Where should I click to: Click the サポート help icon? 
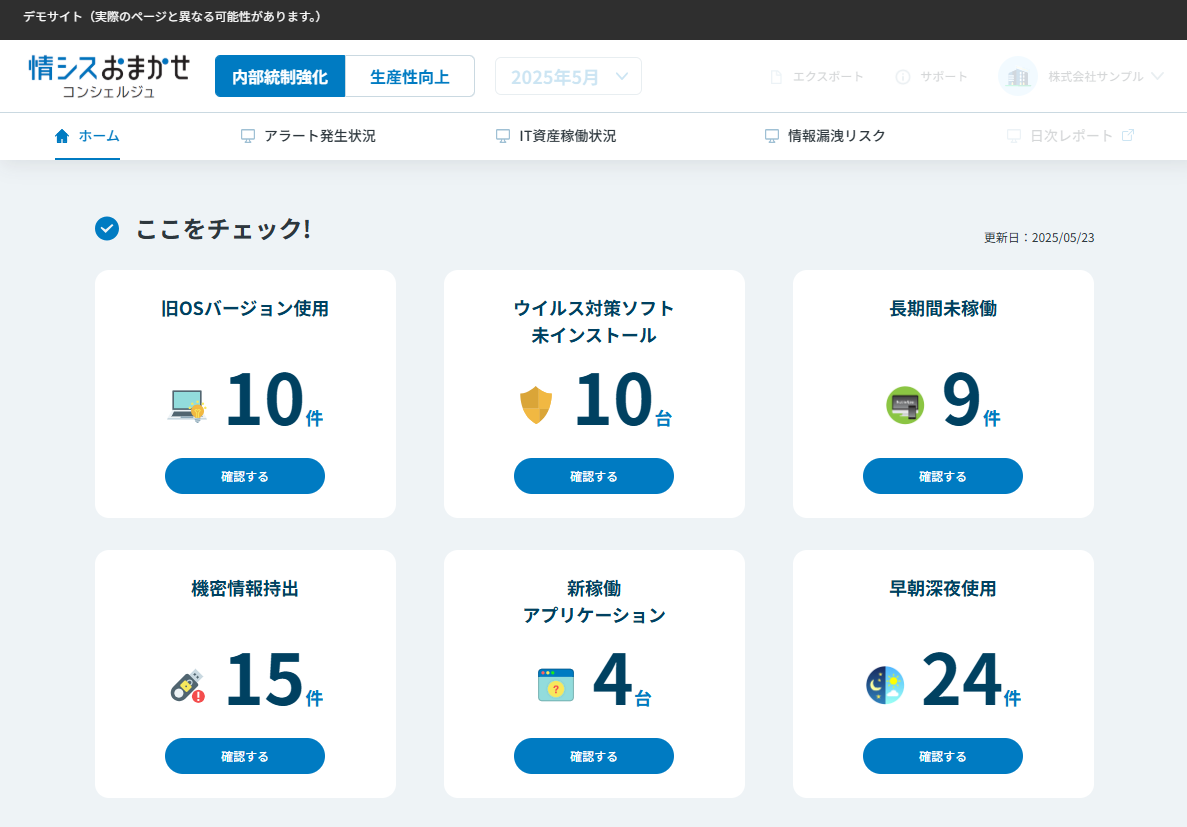click(903, 76)
